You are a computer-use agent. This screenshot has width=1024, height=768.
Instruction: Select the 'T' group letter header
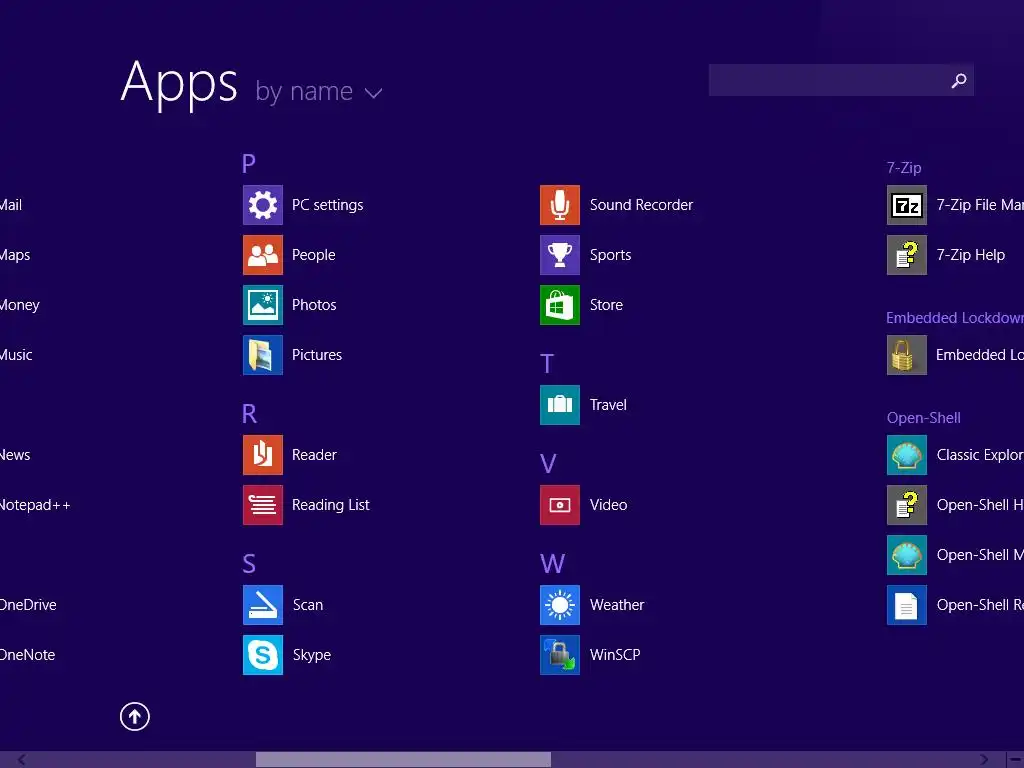(x=547, y=364)
